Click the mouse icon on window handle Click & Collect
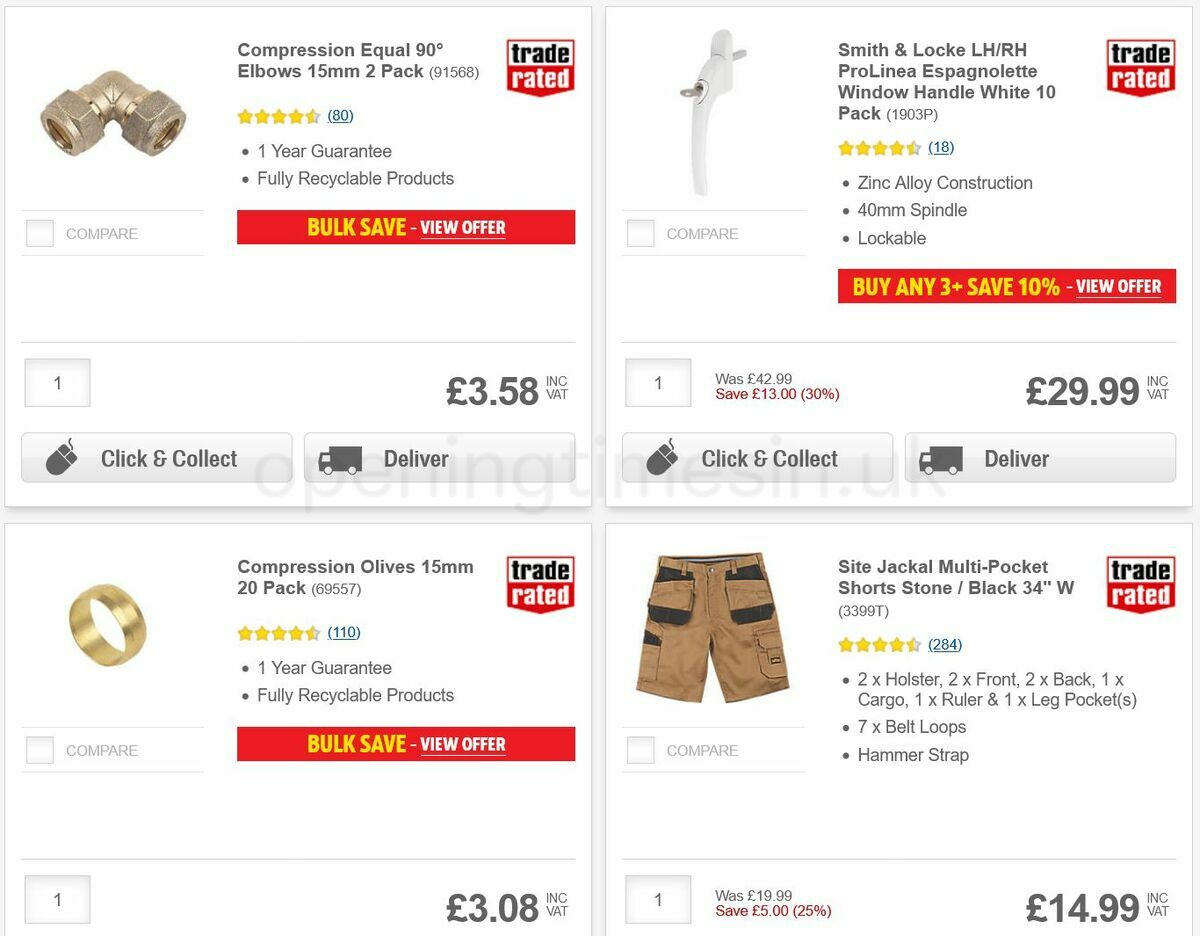Viewport: 1200px width, 936px height. (x=661, y=457)
